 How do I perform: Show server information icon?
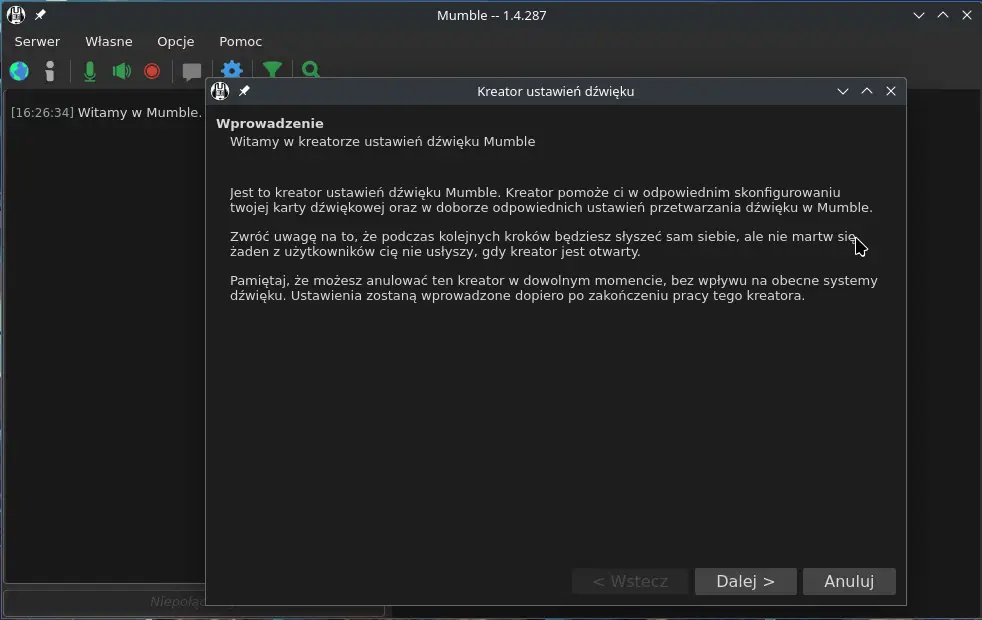(x=50, y=71)
